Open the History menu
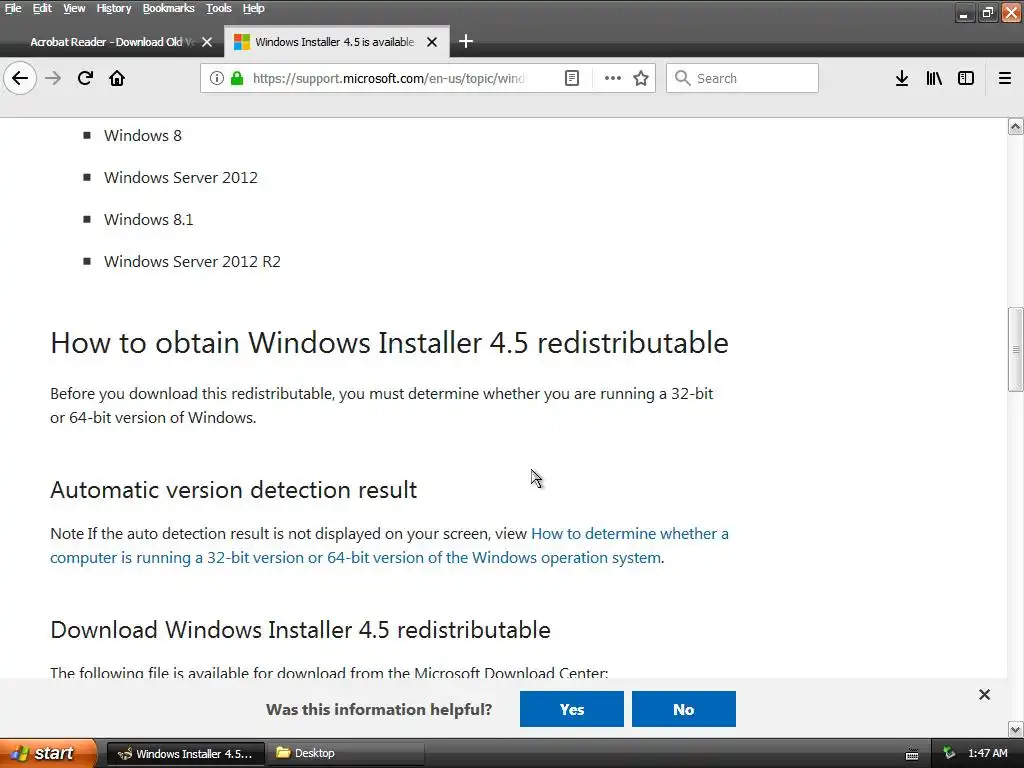Screen dimensions: 1024x768 pyautogui.click(x=114, y=8)
